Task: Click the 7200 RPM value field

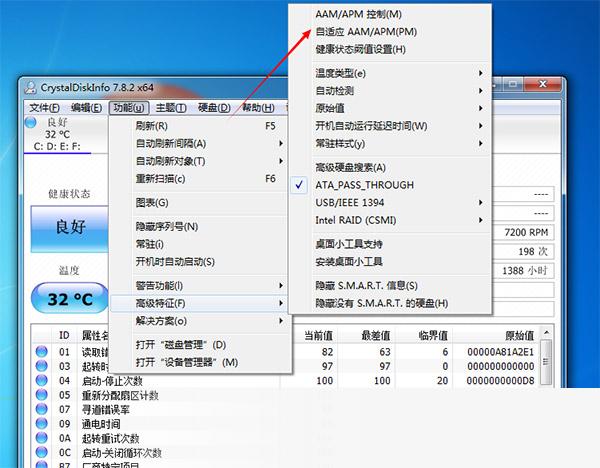Action: 523,232
